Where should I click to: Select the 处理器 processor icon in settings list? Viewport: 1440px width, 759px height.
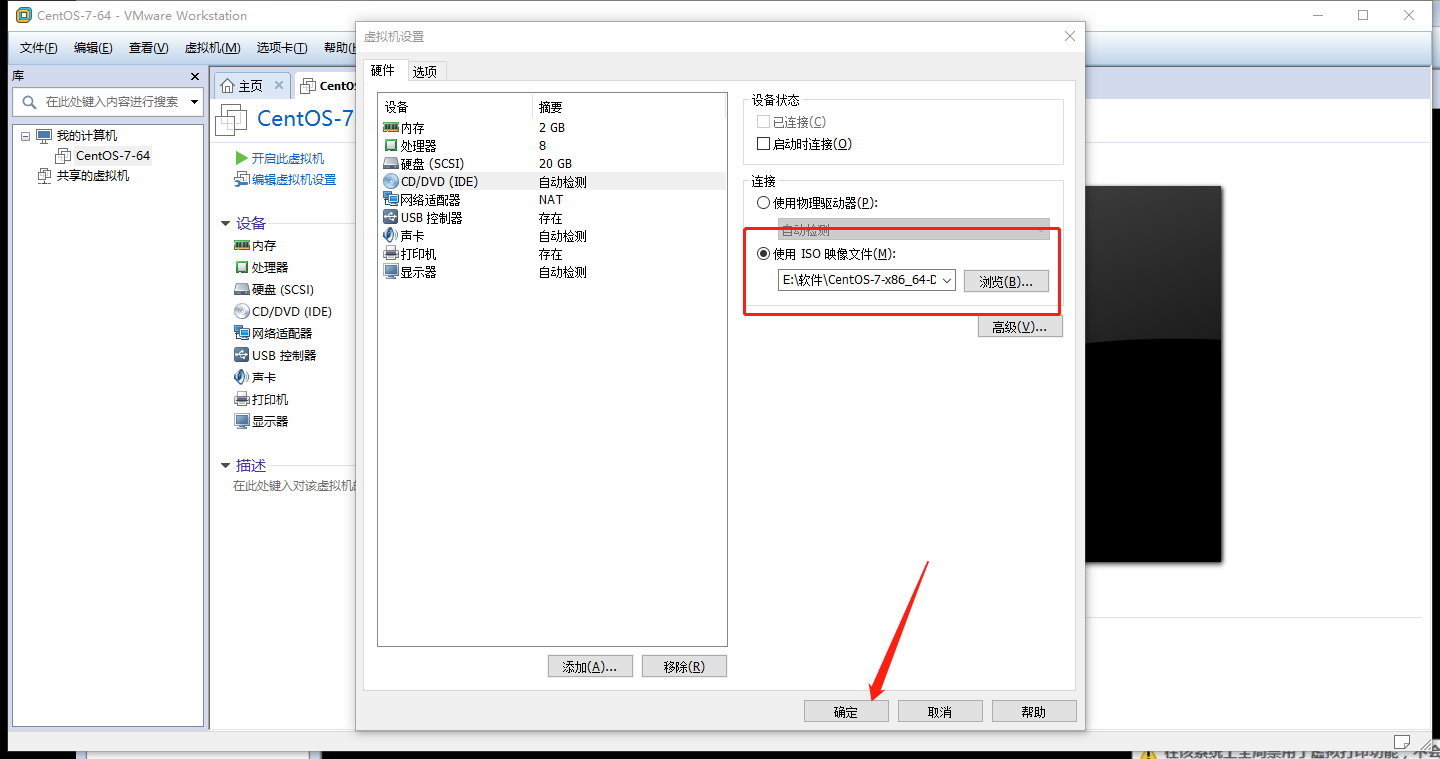point(391,146)
